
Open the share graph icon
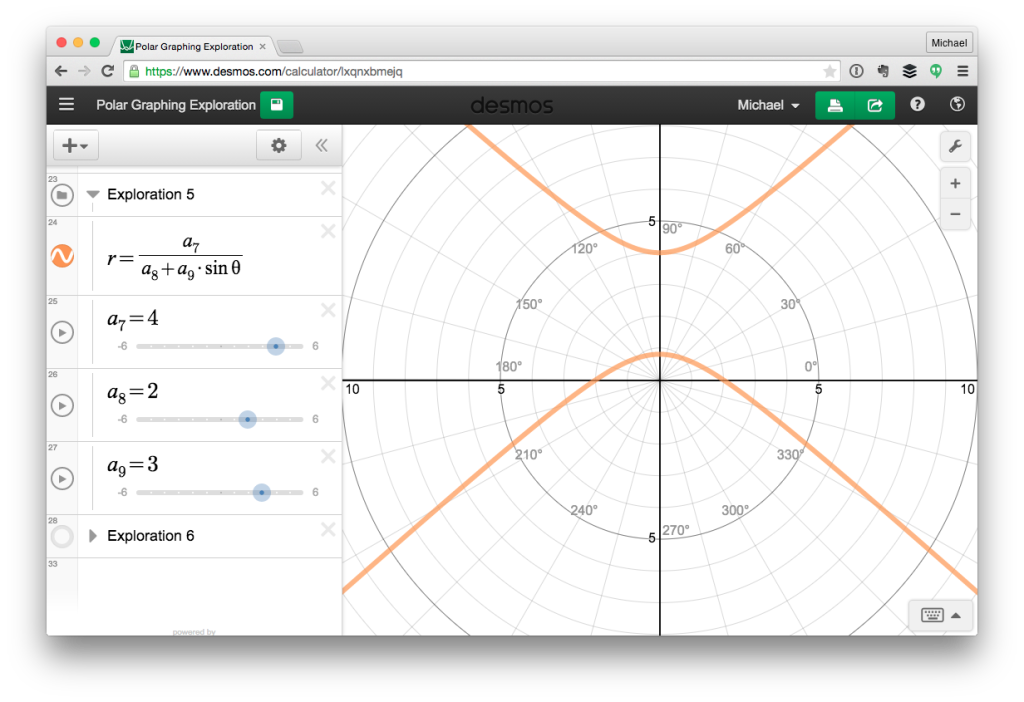pos(875,104)
